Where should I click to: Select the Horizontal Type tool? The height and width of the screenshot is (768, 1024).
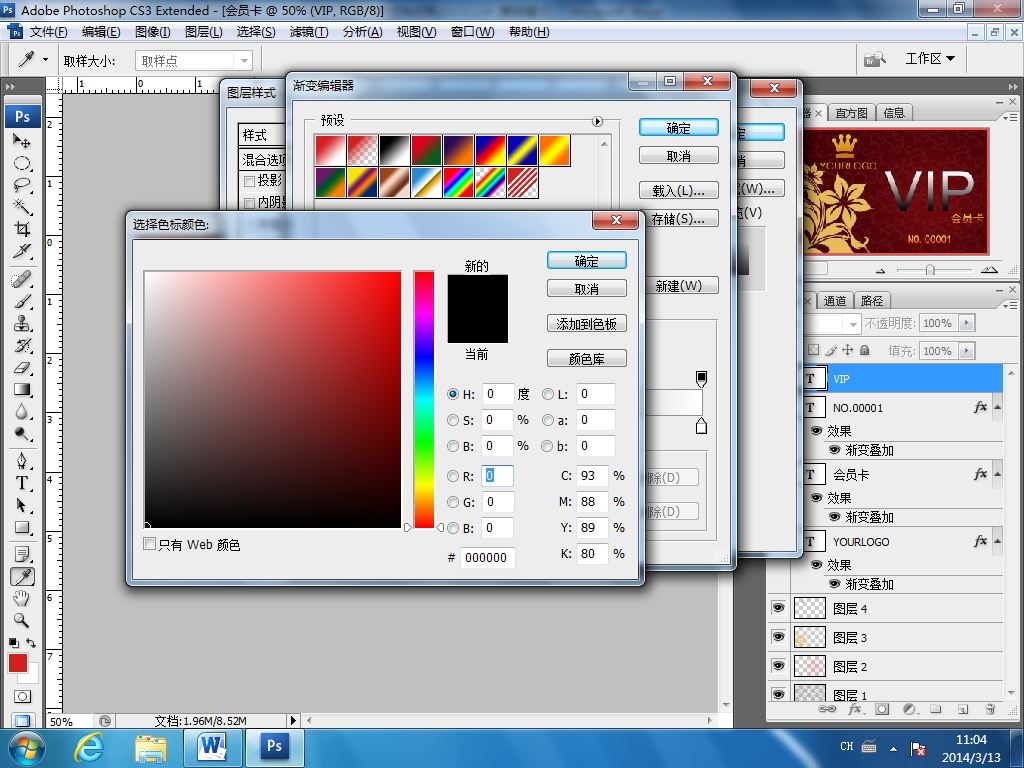point(22,483)
